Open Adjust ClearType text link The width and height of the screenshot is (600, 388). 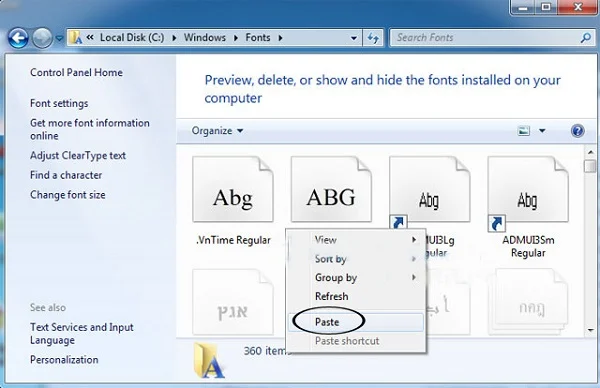pyautogui.click(x=78, y=155)
